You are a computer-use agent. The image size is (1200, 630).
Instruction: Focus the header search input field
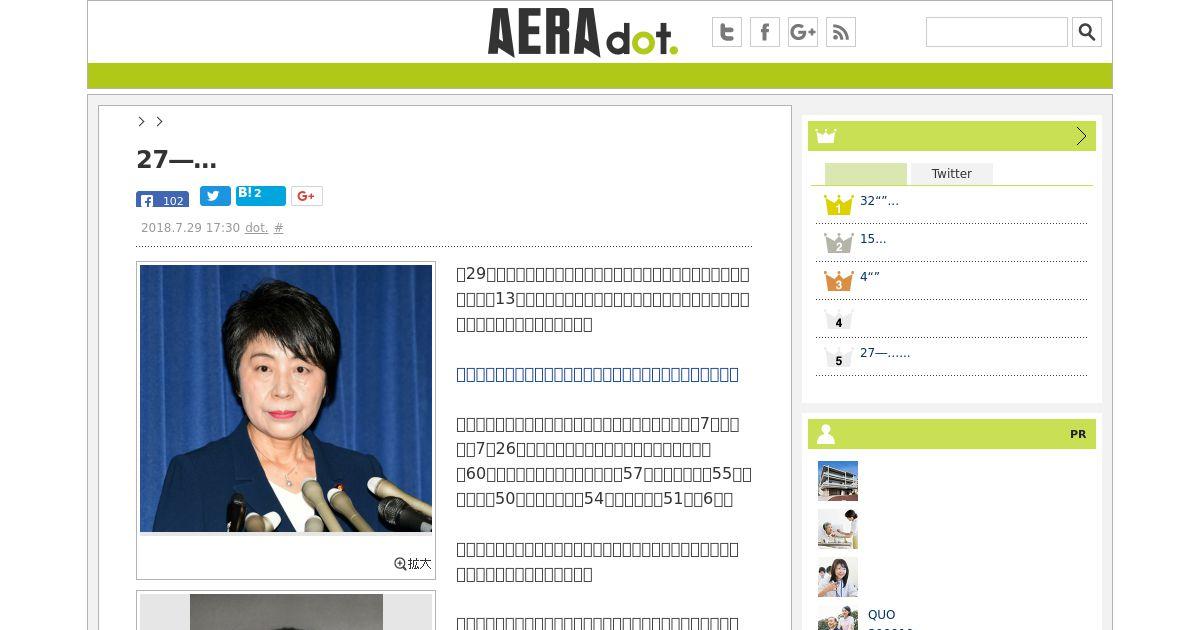click(997, 32)
